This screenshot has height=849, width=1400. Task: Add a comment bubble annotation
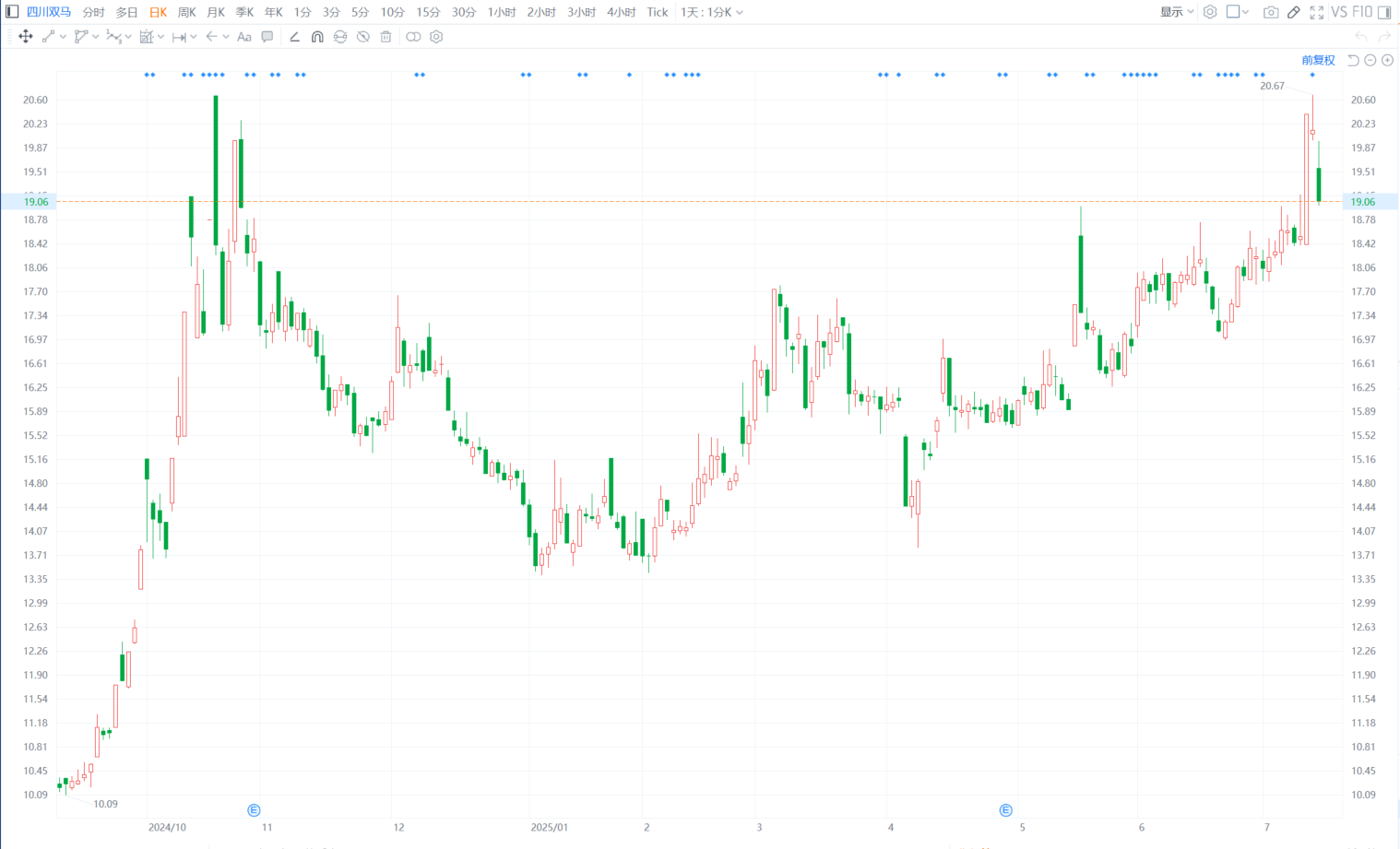click(267, 37)
